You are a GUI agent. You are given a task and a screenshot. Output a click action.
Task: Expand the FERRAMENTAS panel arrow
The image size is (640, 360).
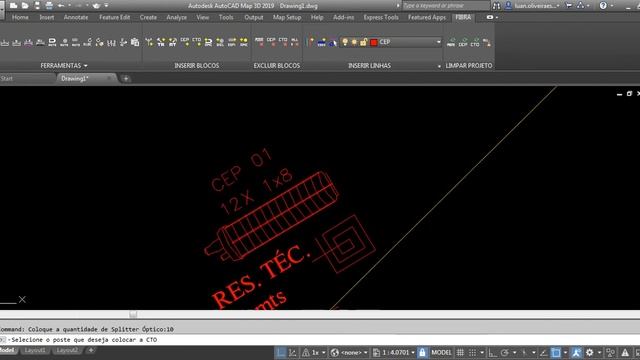85,65
